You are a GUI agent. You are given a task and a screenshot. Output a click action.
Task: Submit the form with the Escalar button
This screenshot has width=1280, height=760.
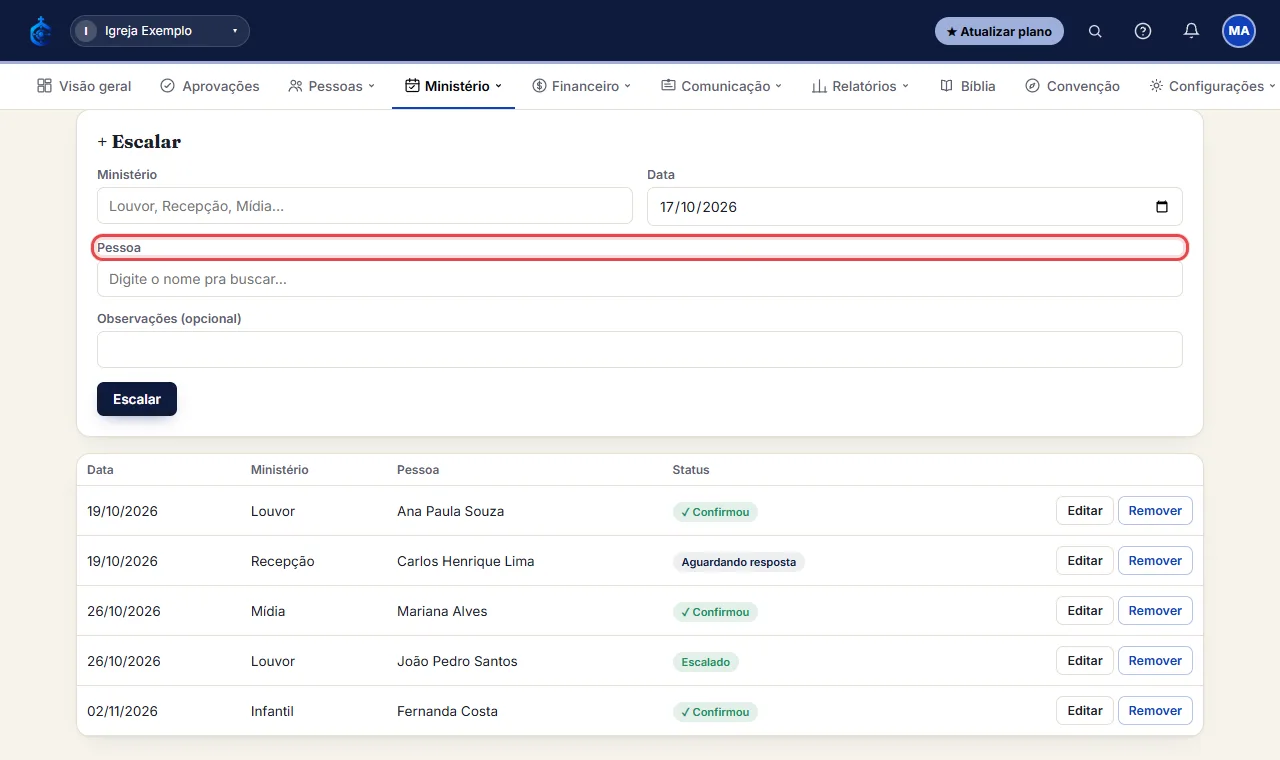tap(137, 399)
